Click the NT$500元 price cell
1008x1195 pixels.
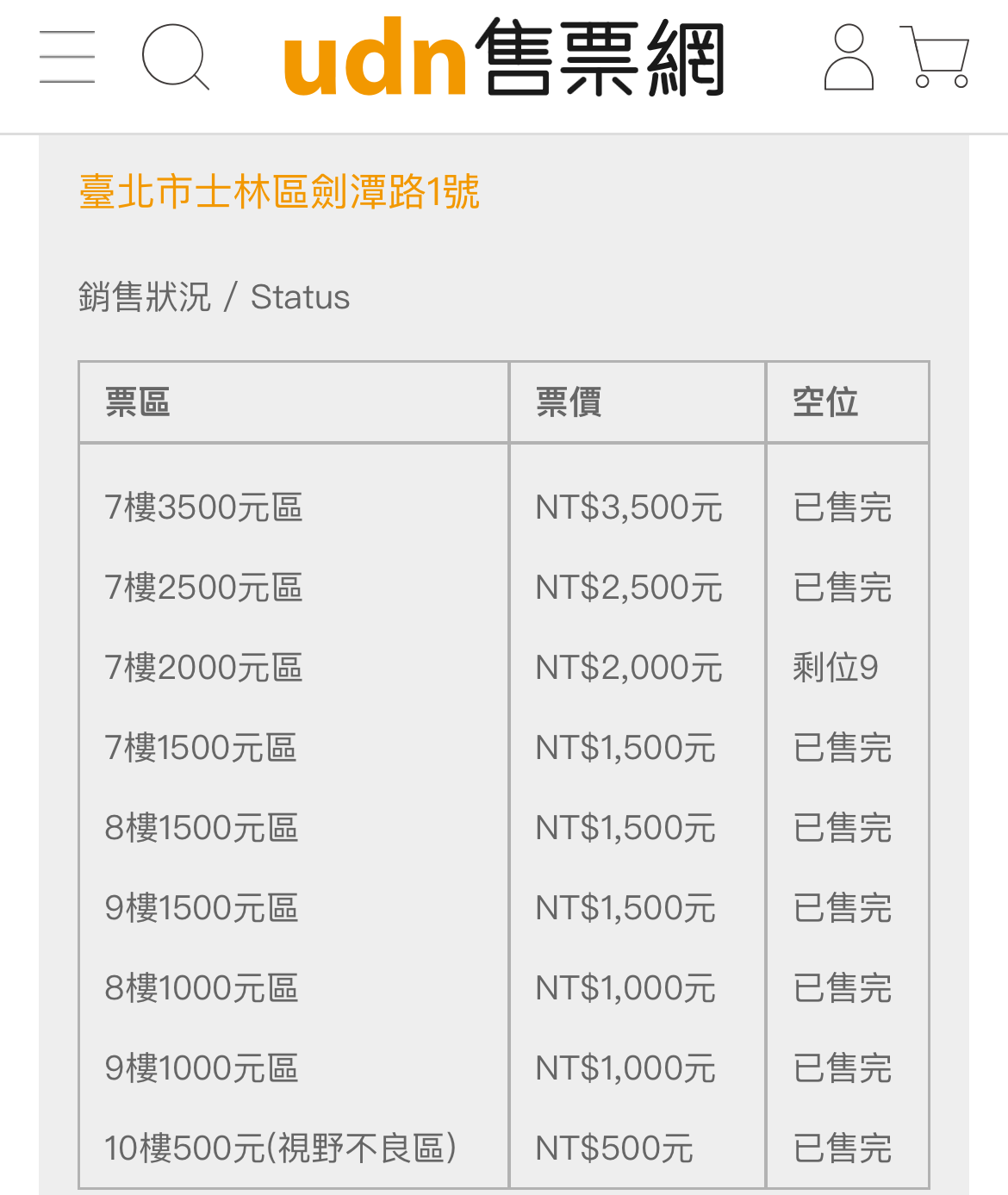614,1148
